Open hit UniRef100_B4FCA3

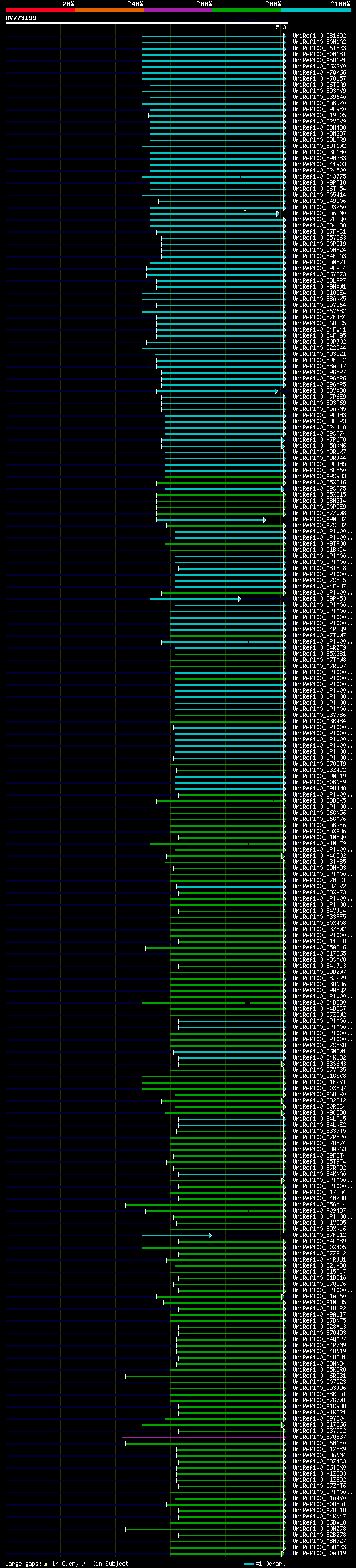pos(319,256)
